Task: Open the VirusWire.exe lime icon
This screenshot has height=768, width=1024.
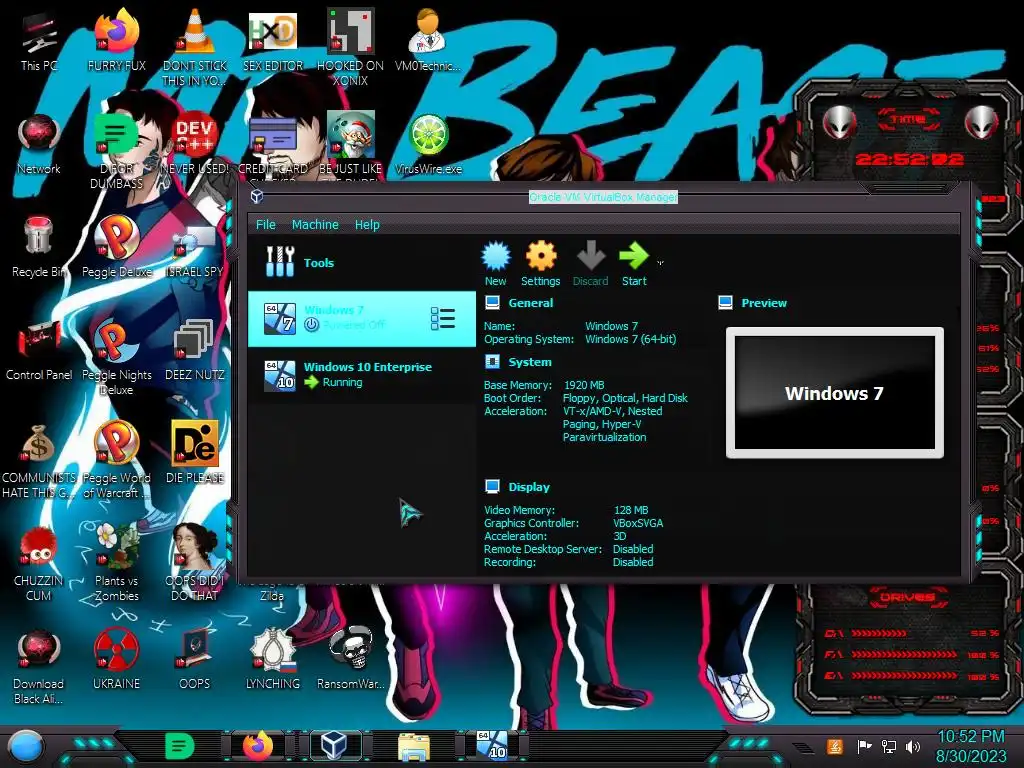Action: (x=428, y=144)
